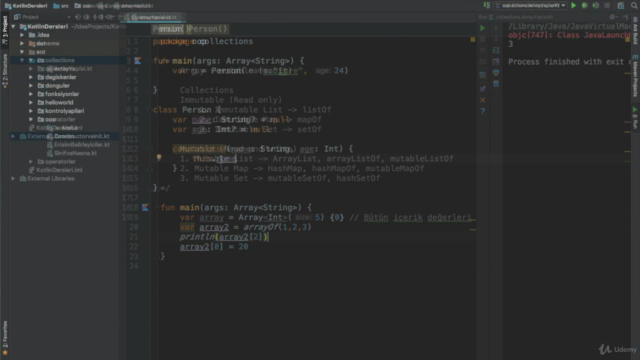
Task: Collapse the KotlinDersleri root node
Action: point(13,27)
